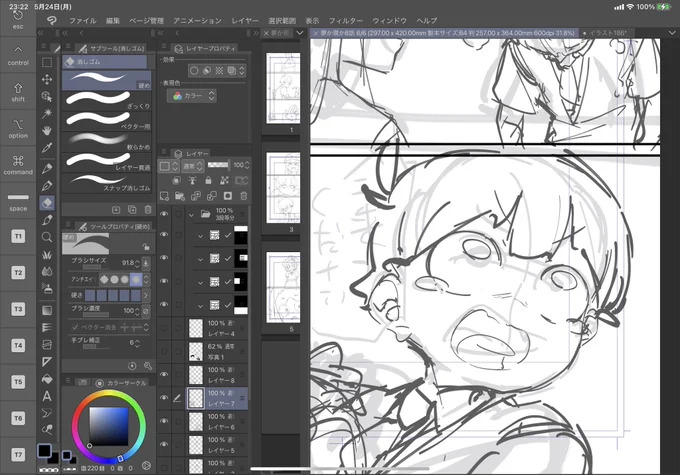
Task: Select the Zoom magnifier tool
Action: pyautogui.click(x=47, y=237)
